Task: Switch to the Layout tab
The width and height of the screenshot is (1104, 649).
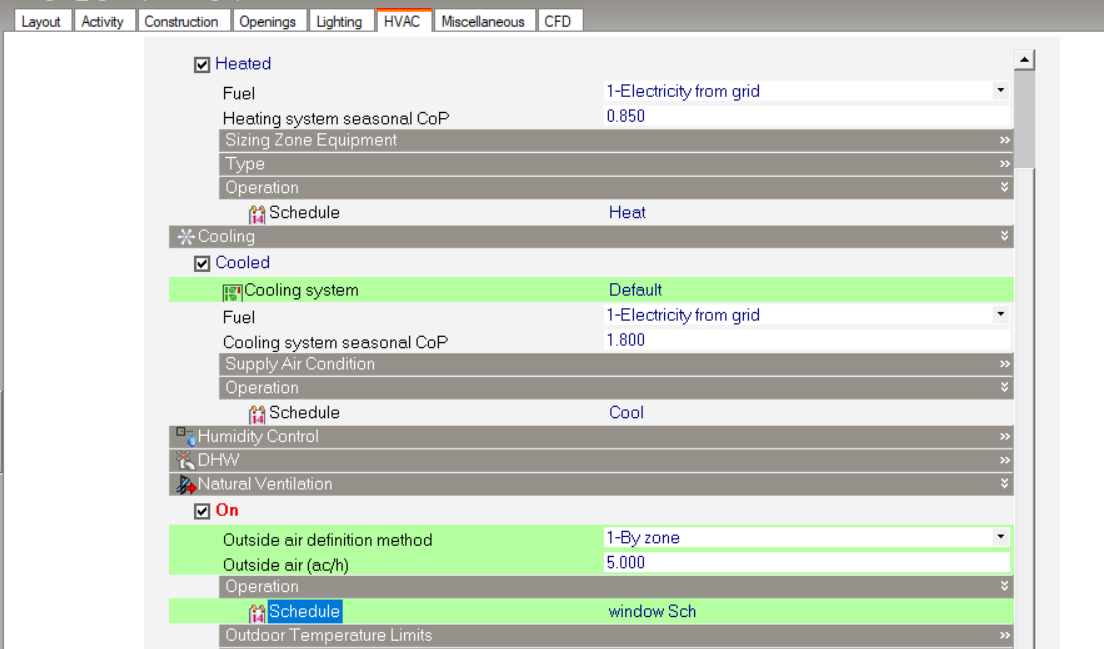Action: click(41, 21)
